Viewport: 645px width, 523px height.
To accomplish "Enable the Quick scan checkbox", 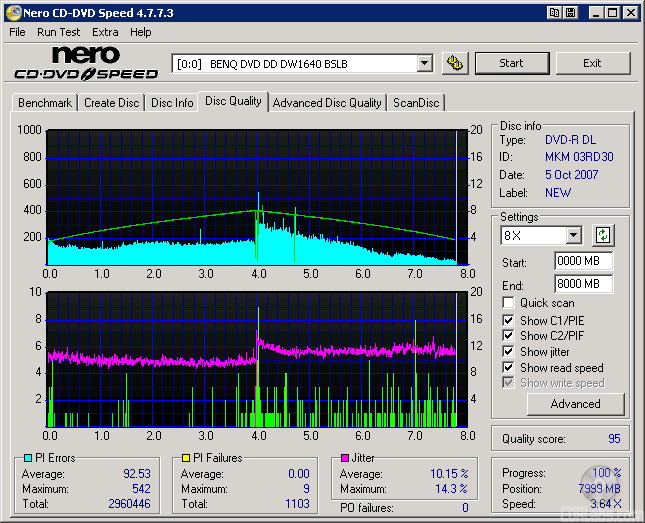I will 508,303.
